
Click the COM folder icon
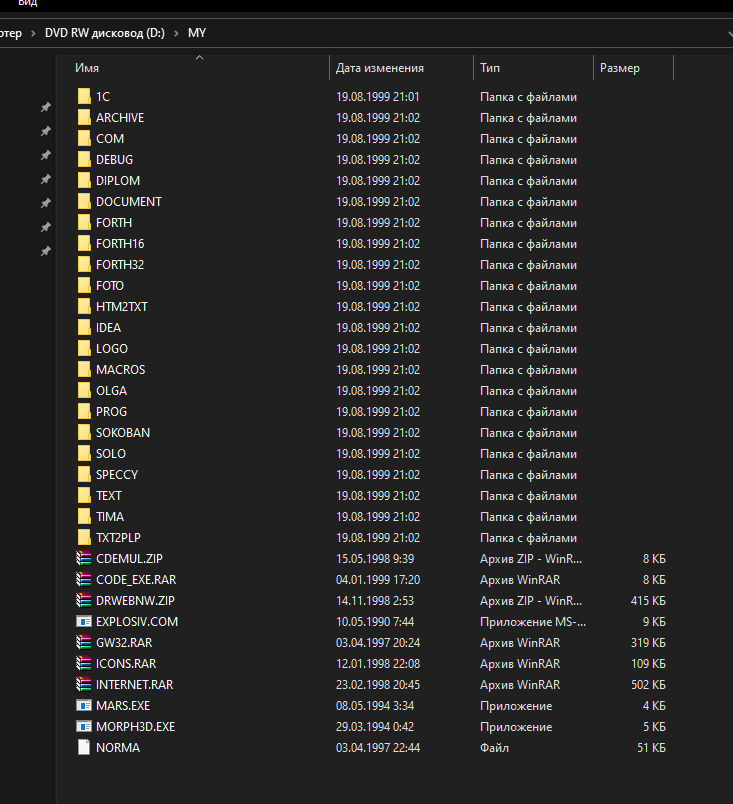[x=84, y=138]
